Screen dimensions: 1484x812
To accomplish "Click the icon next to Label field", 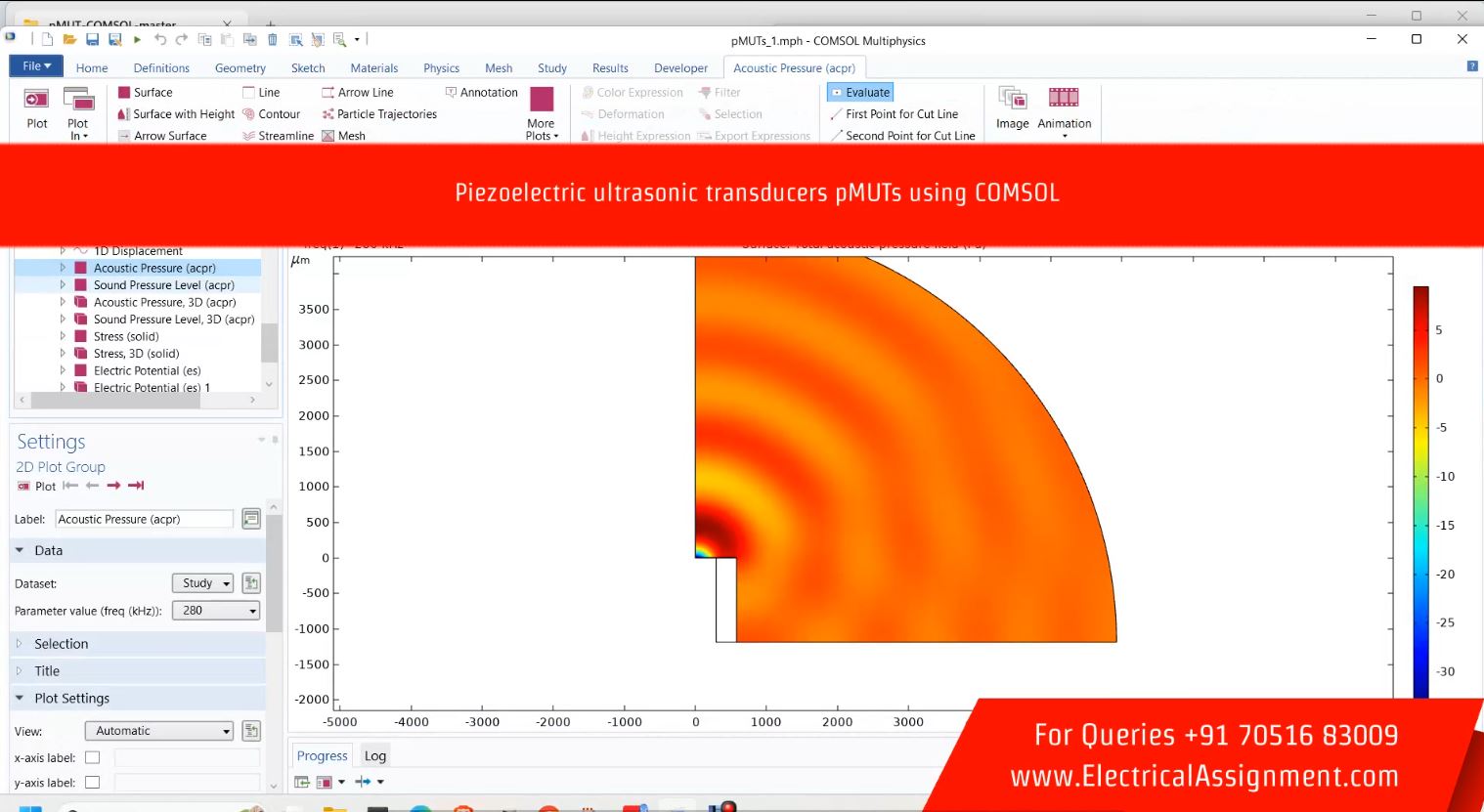I will tap(251, 519).
